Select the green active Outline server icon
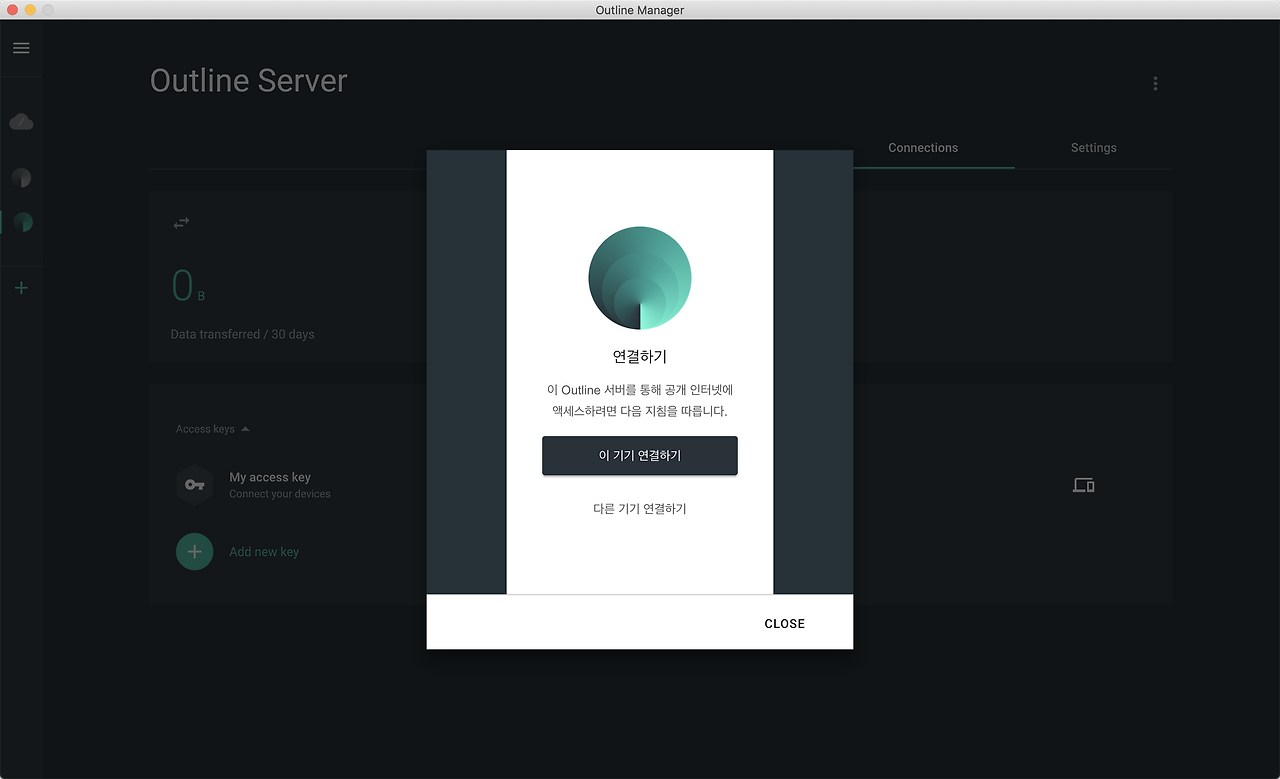The width and height of the screenshot is (1280, 779). coord(22,222)
